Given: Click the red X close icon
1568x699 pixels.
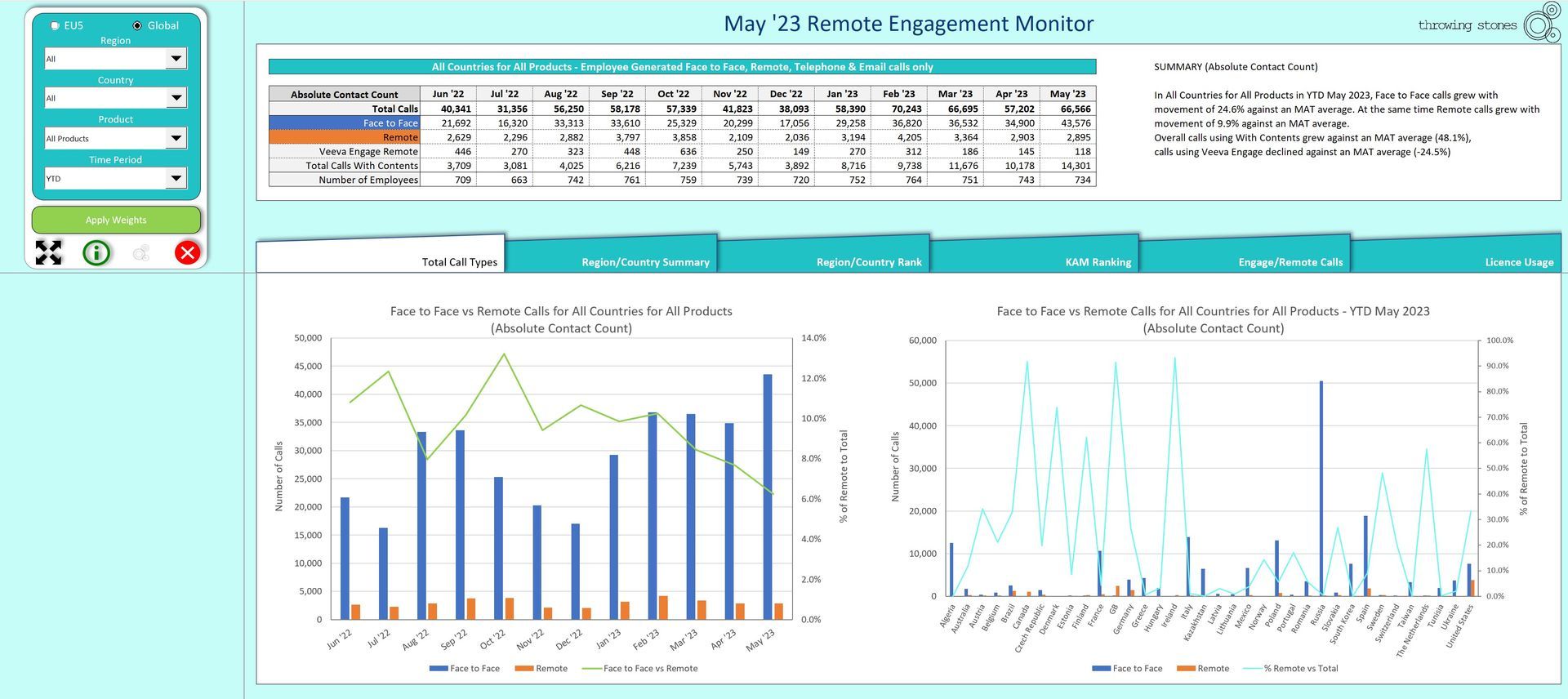Looking at the screenshot, I should pyautogui.click(x=188, y=252).
